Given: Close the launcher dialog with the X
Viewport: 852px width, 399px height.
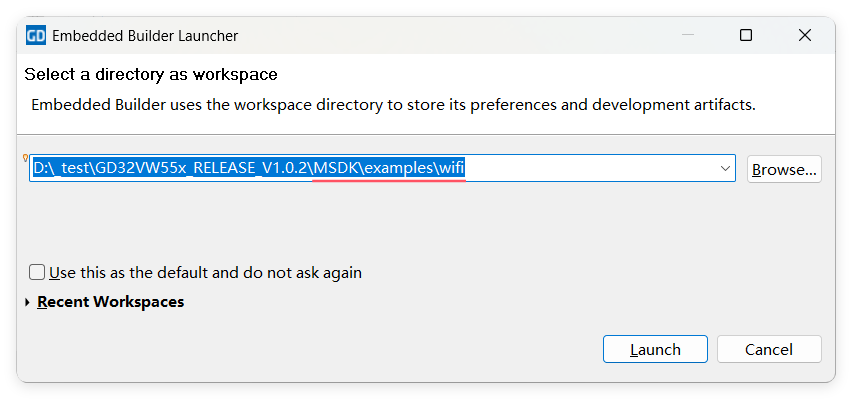Looking at the screenshot, I should click(x=805, y=35).
